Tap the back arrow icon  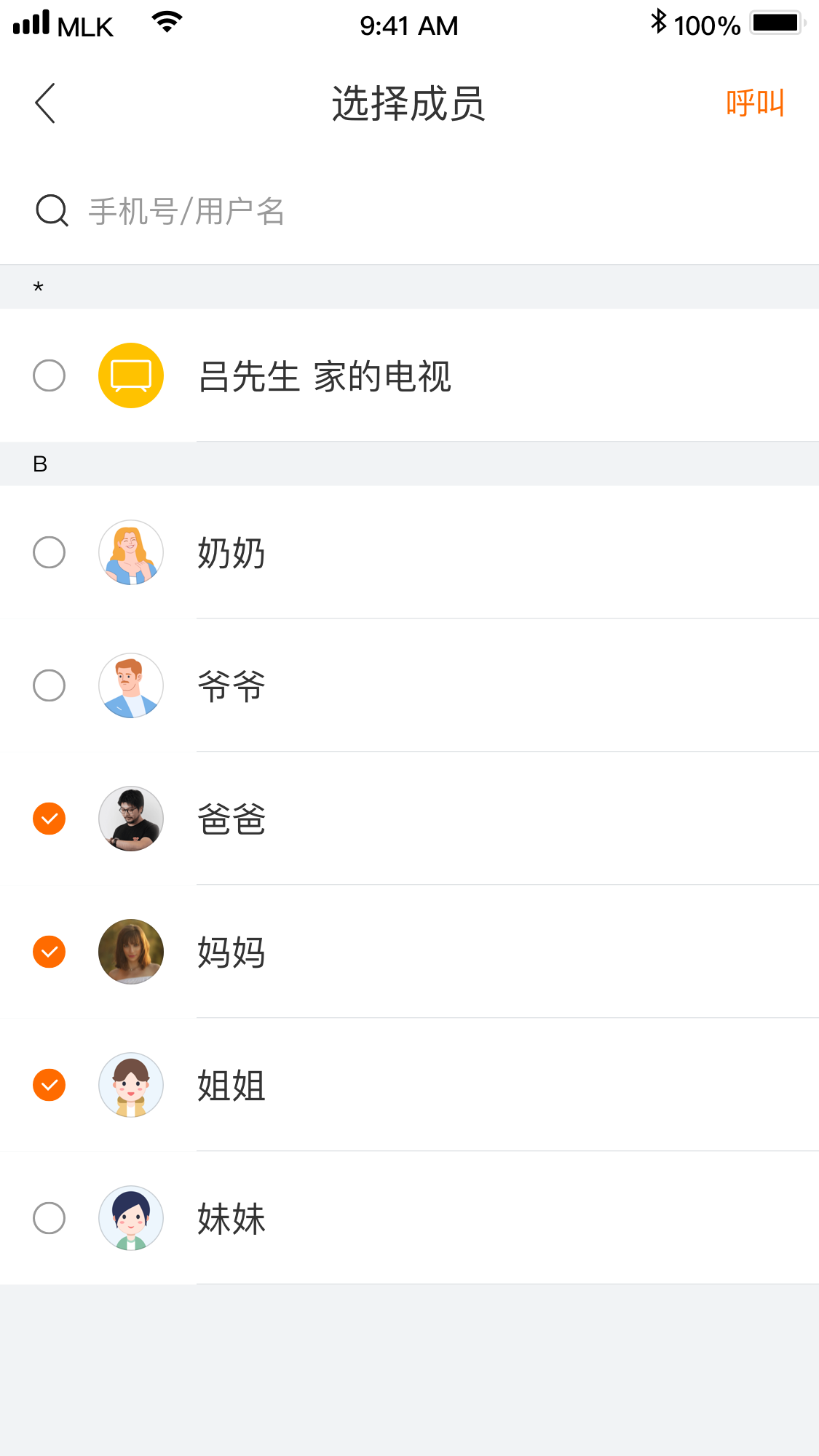(45, 103)
